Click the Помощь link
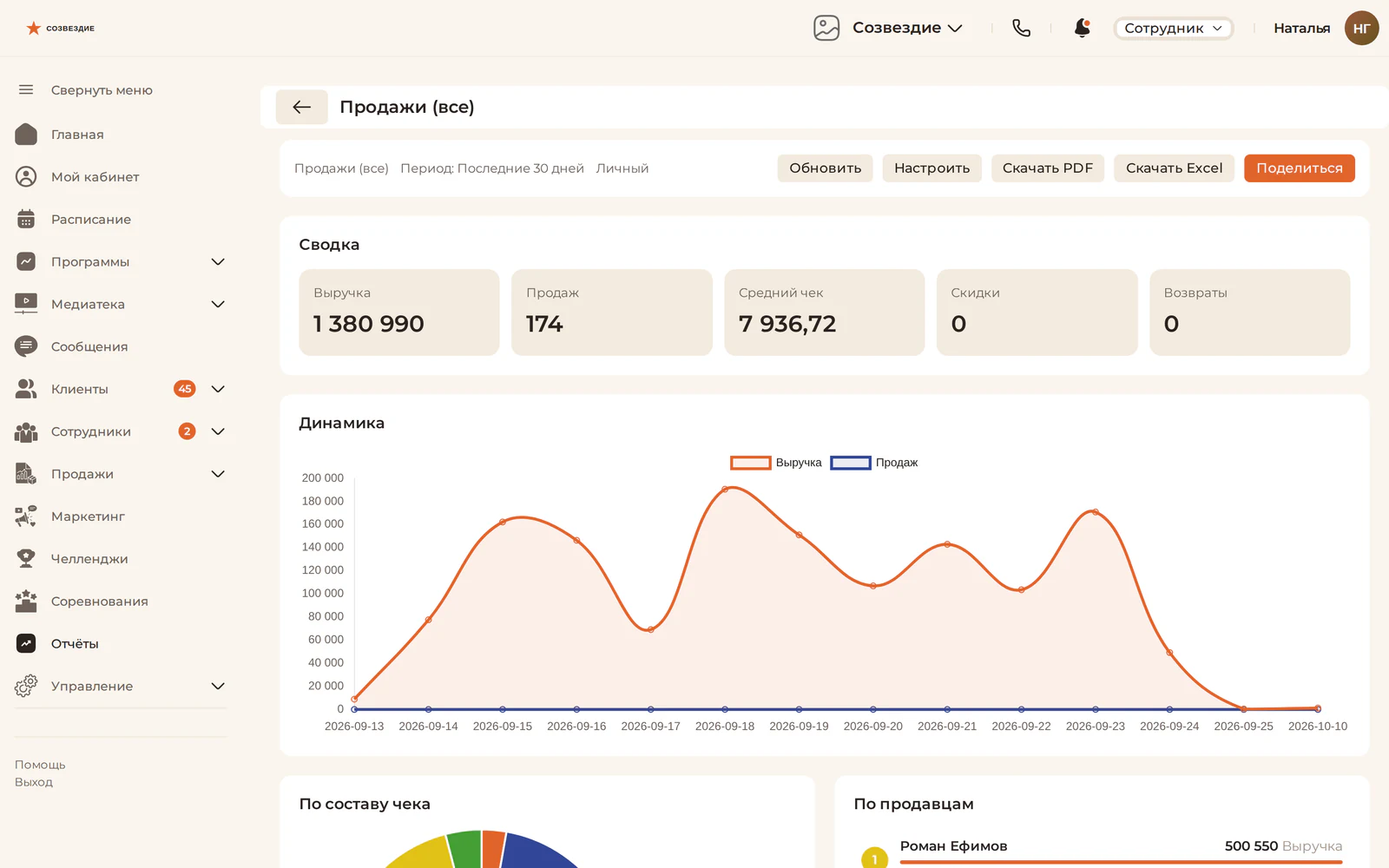Screen dimensions: 1389x868 40,765
